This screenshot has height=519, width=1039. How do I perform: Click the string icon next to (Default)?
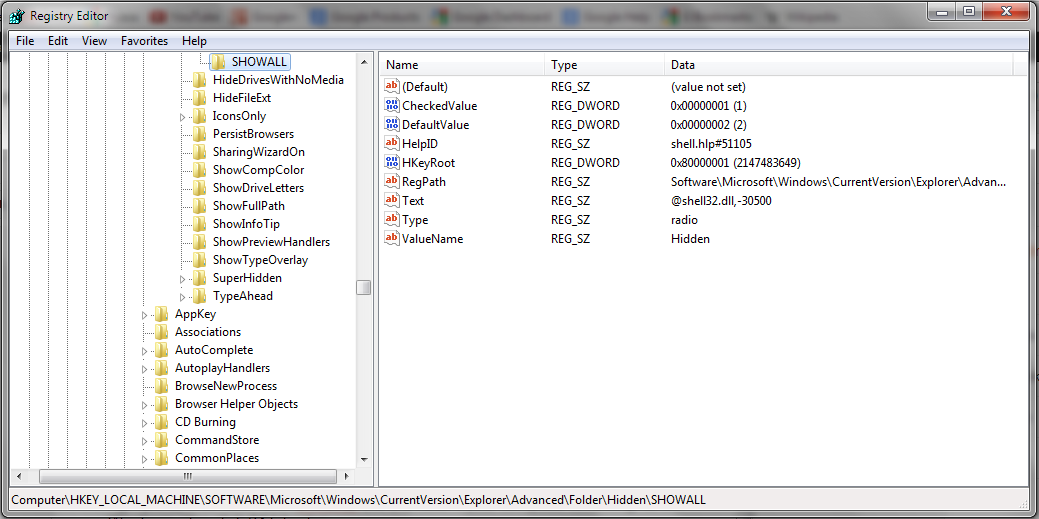392,86
